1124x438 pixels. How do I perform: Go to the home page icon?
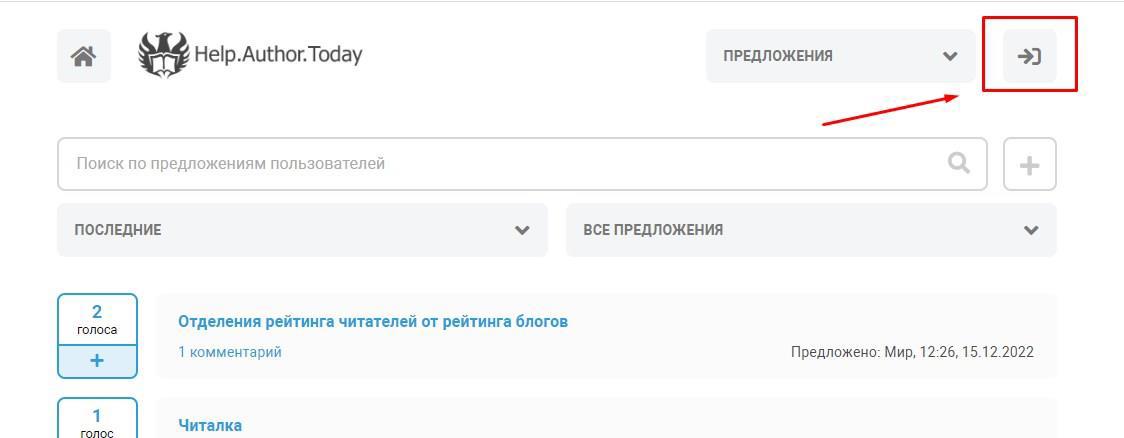click(83, 56)
